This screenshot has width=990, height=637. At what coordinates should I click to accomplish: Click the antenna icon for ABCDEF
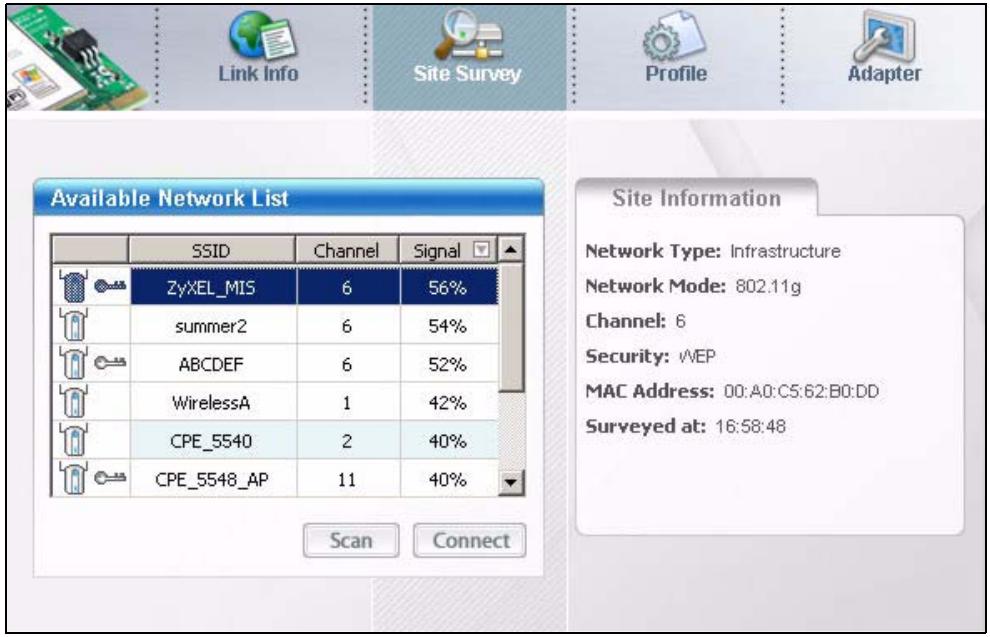click(x=73, y=362)
